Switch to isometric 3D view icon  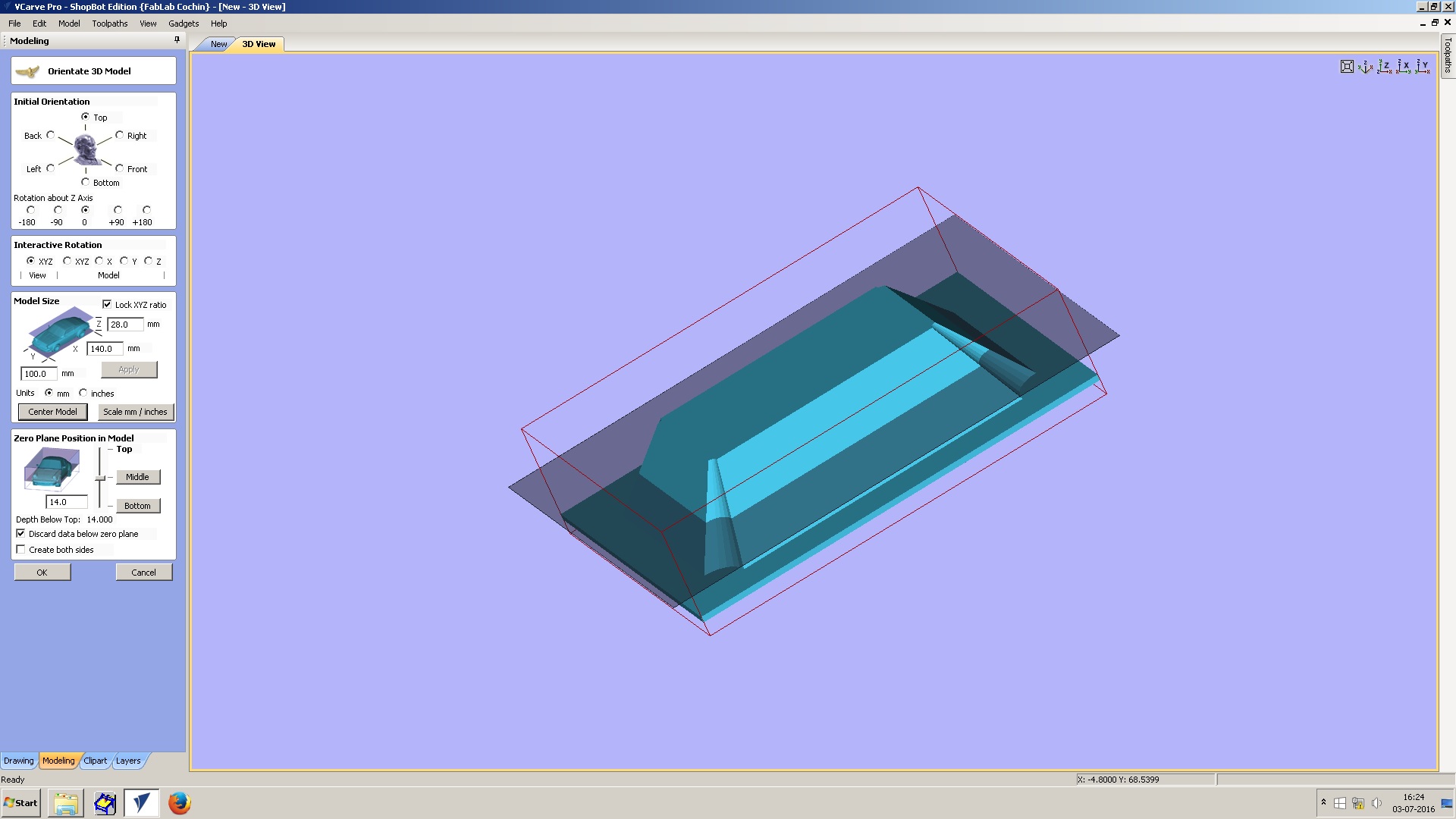(1366, 67)
